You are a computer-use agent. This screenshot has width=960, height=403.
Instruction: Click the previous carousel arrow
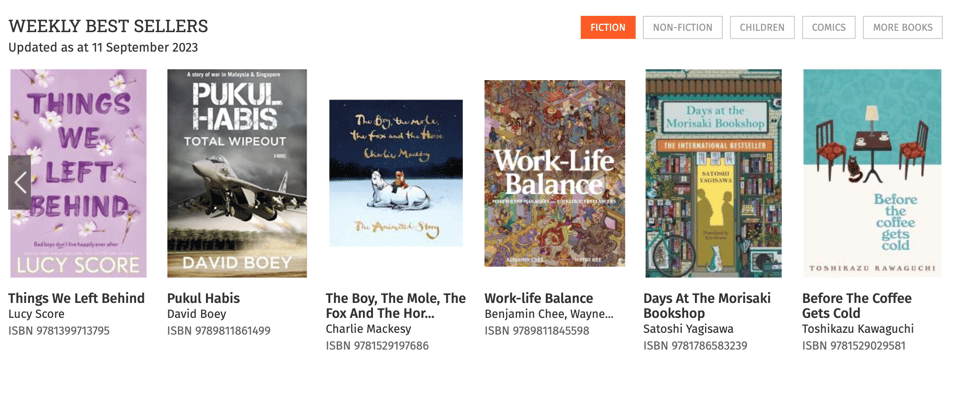pyautogui.click(x=20, y=182)
